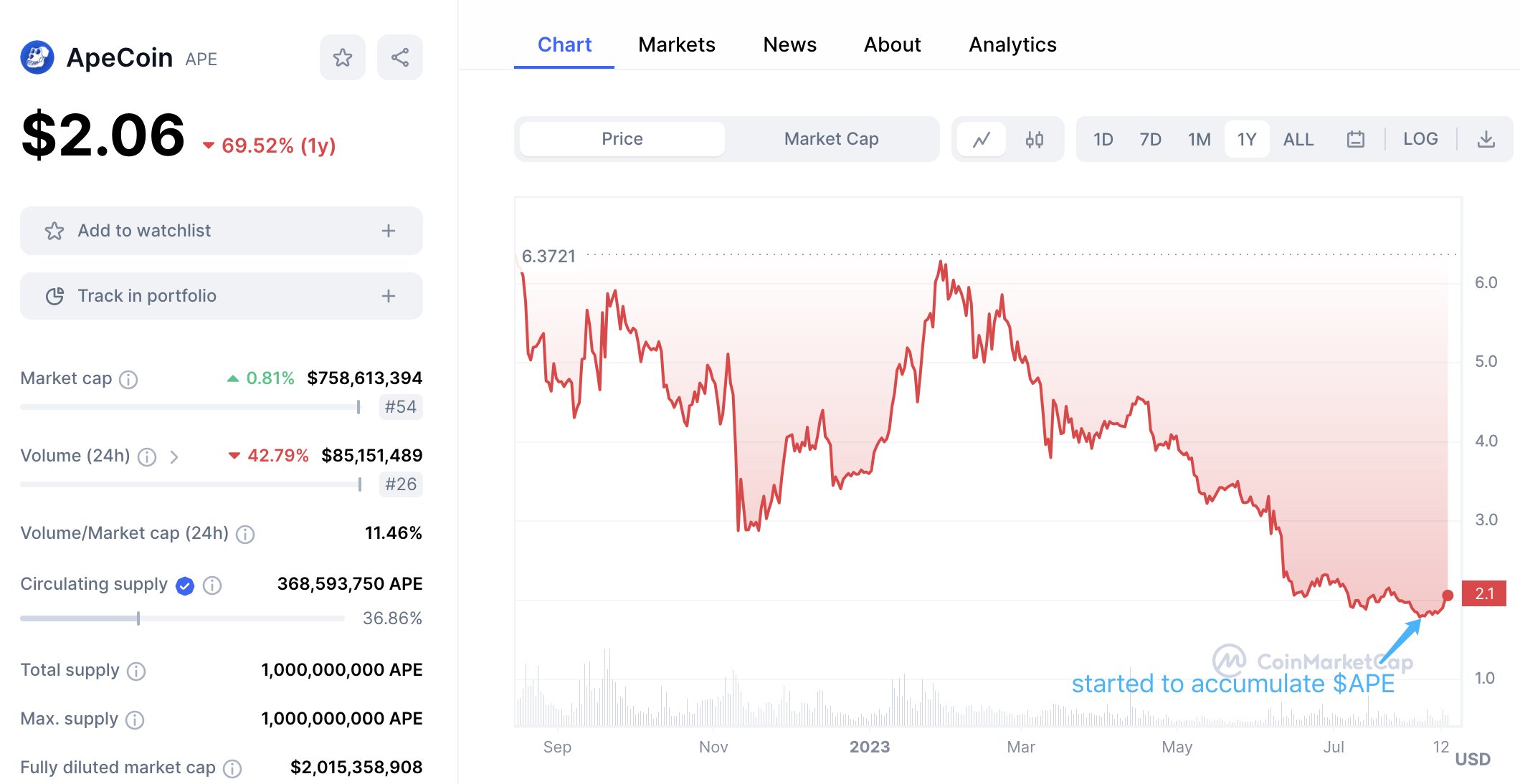
Task: Click the Market cap info icon
Action: (x=128, y=379)
